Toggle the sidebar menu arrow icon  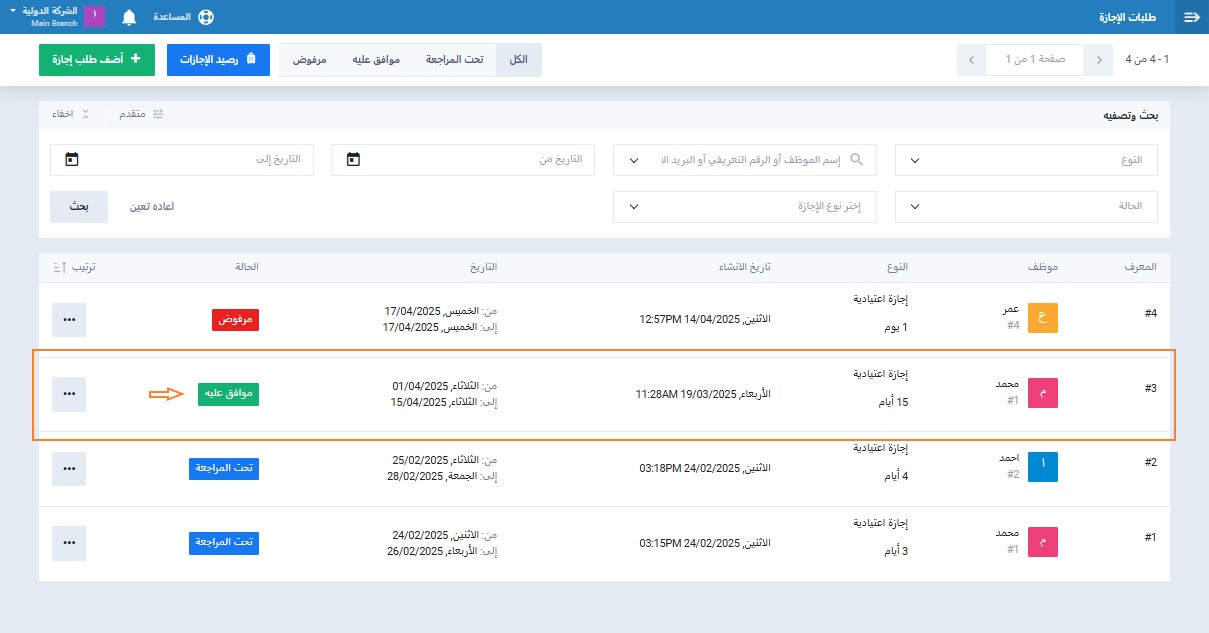(1191, 17)
